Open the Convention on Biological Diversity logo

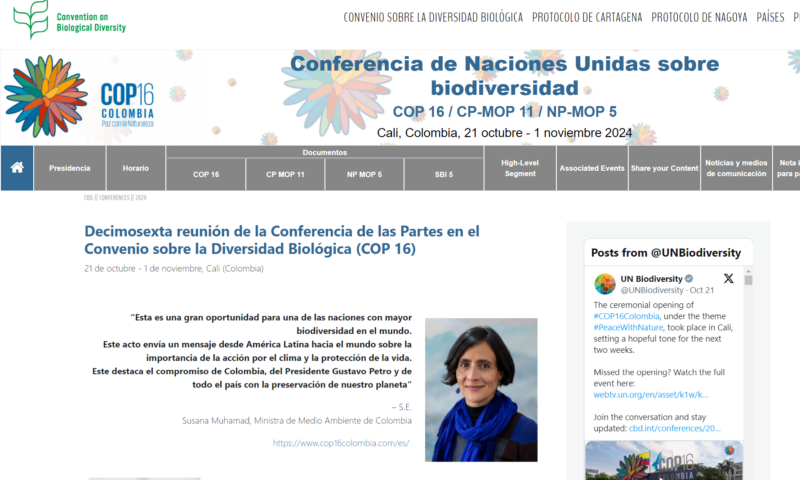point(69,20)
